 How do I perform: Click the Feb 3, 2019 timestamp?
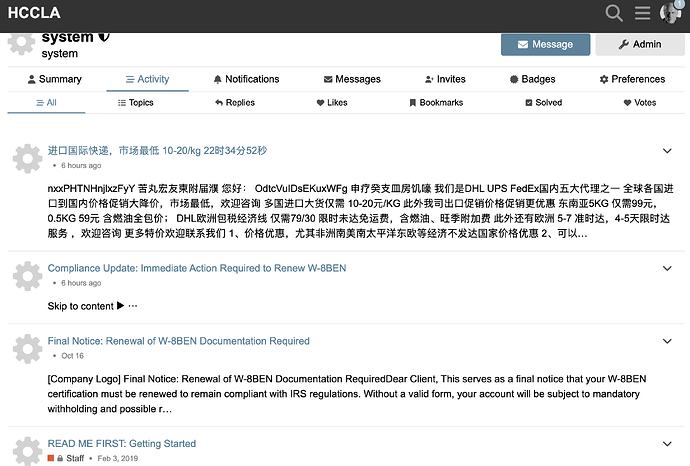point(117,458)
